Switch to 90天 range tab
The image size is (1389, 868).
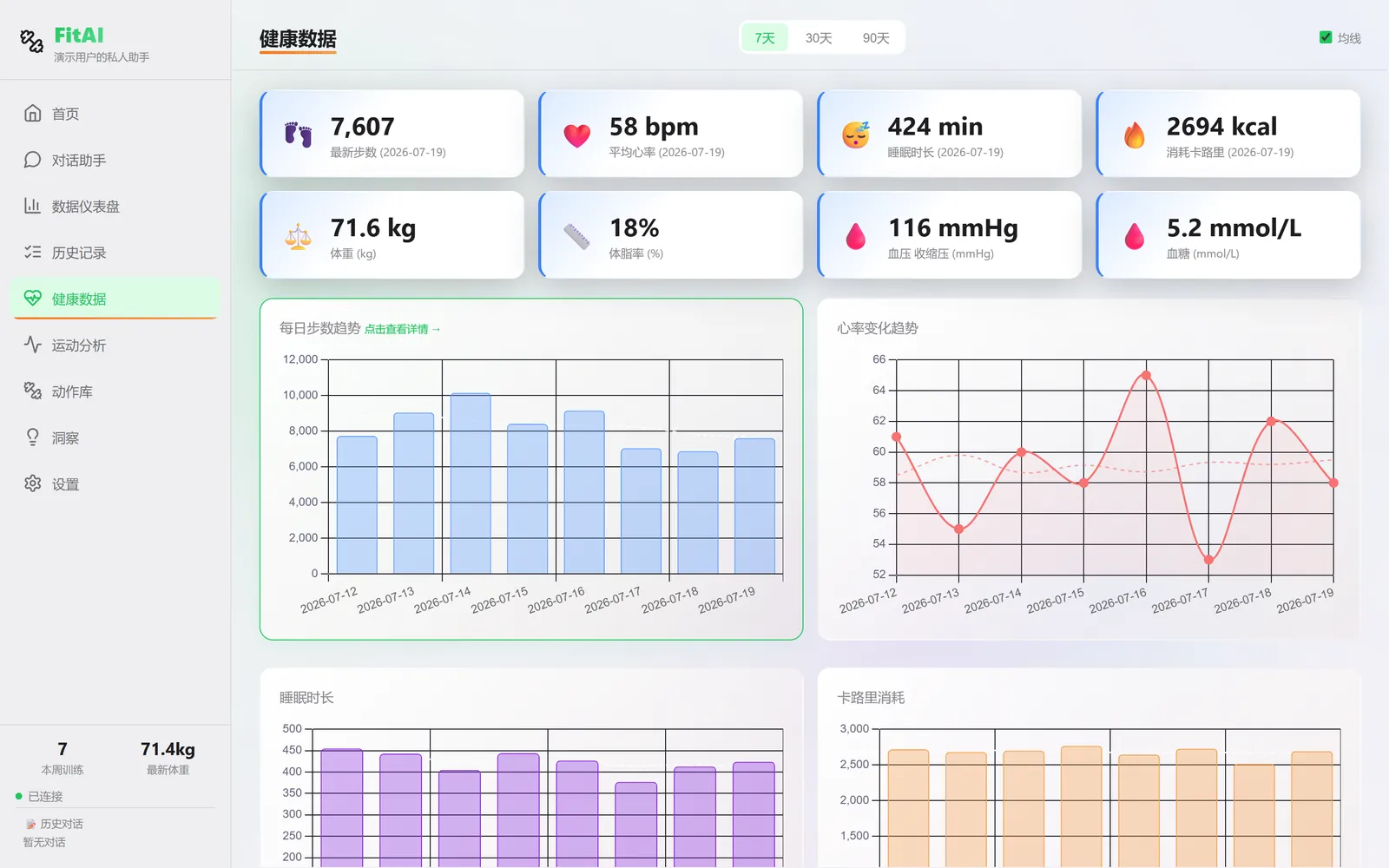[x=876, y=38]
